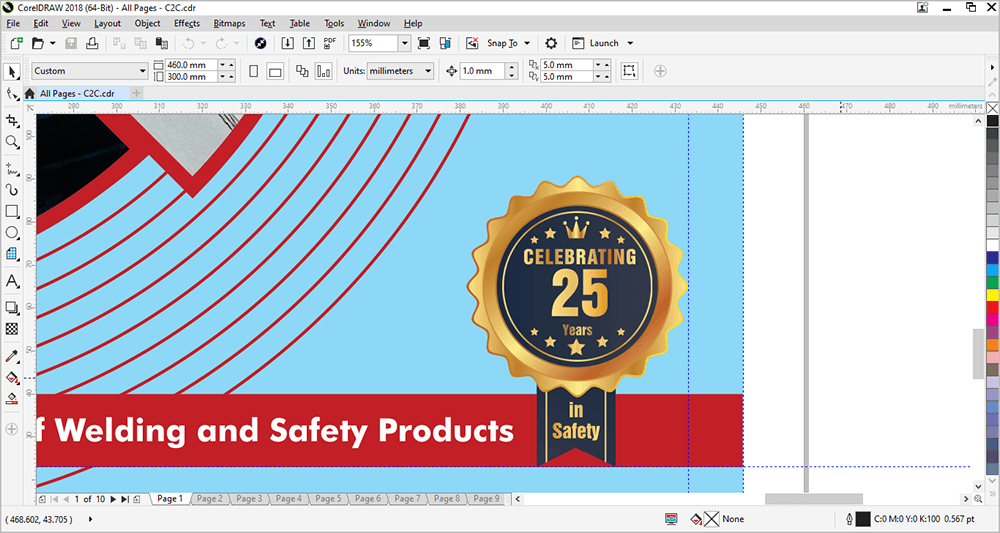This screenshot has height=533, width=1000.
Task: Add new document tab plus
Action: click(136, 94)
